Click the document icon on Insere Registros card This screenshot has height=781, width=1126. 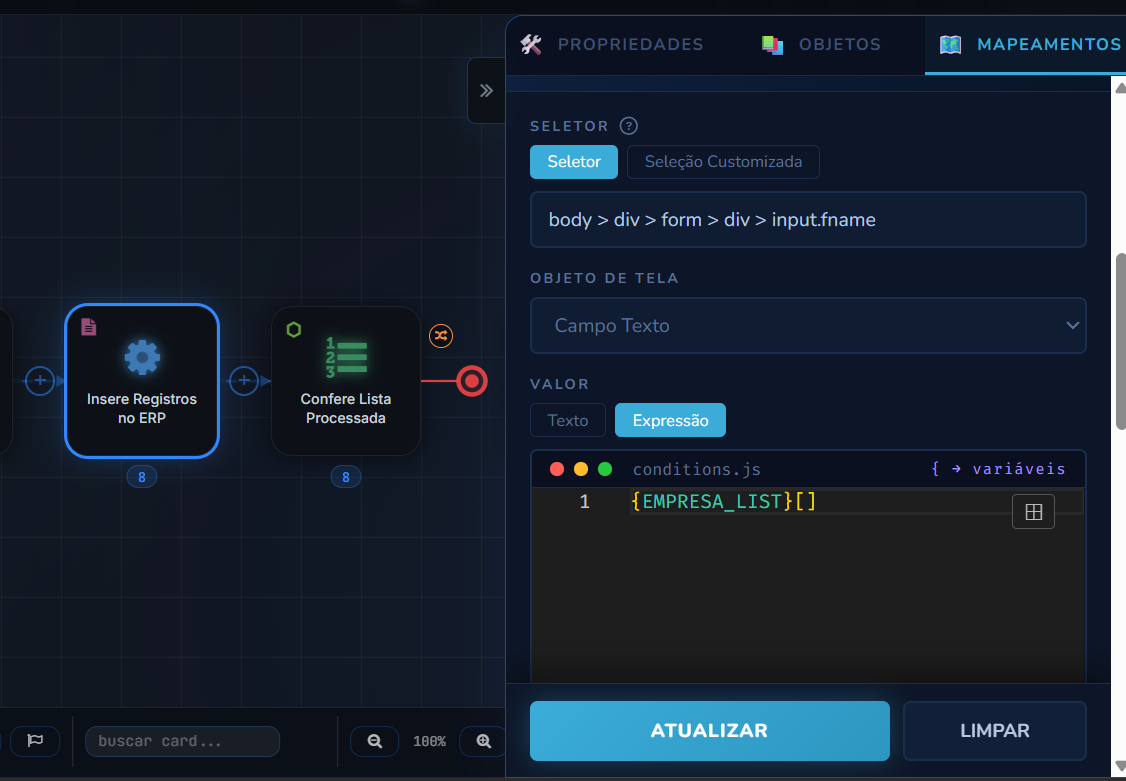coord(88,327)
